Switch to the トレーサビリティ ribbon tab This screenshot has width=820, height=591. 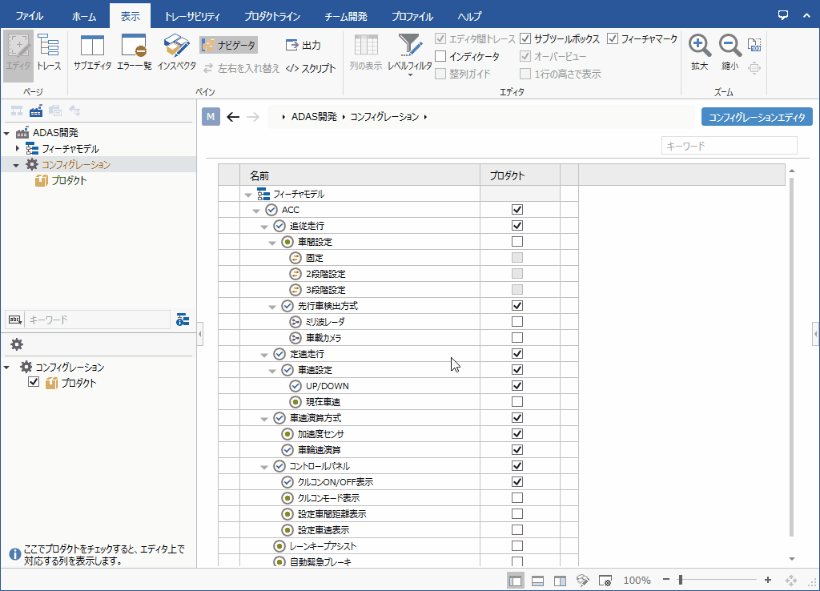(x=191, y=16)
